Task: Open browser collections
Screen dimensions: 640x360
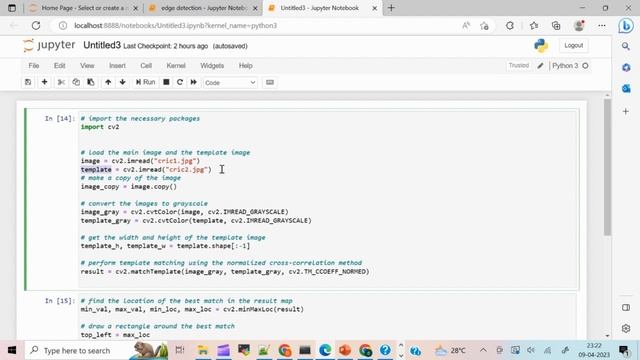Action: (x=556, y=26)
